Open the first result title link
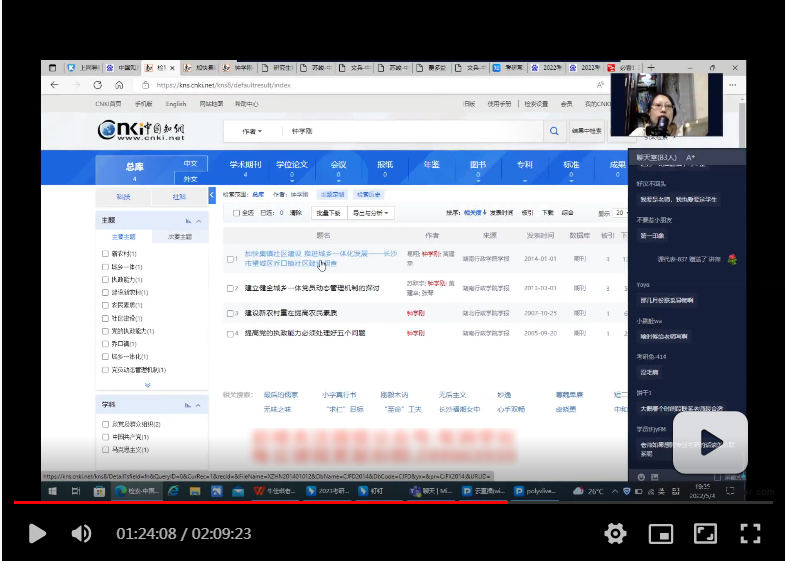785x561 pixels. click(x=320, y=258)
